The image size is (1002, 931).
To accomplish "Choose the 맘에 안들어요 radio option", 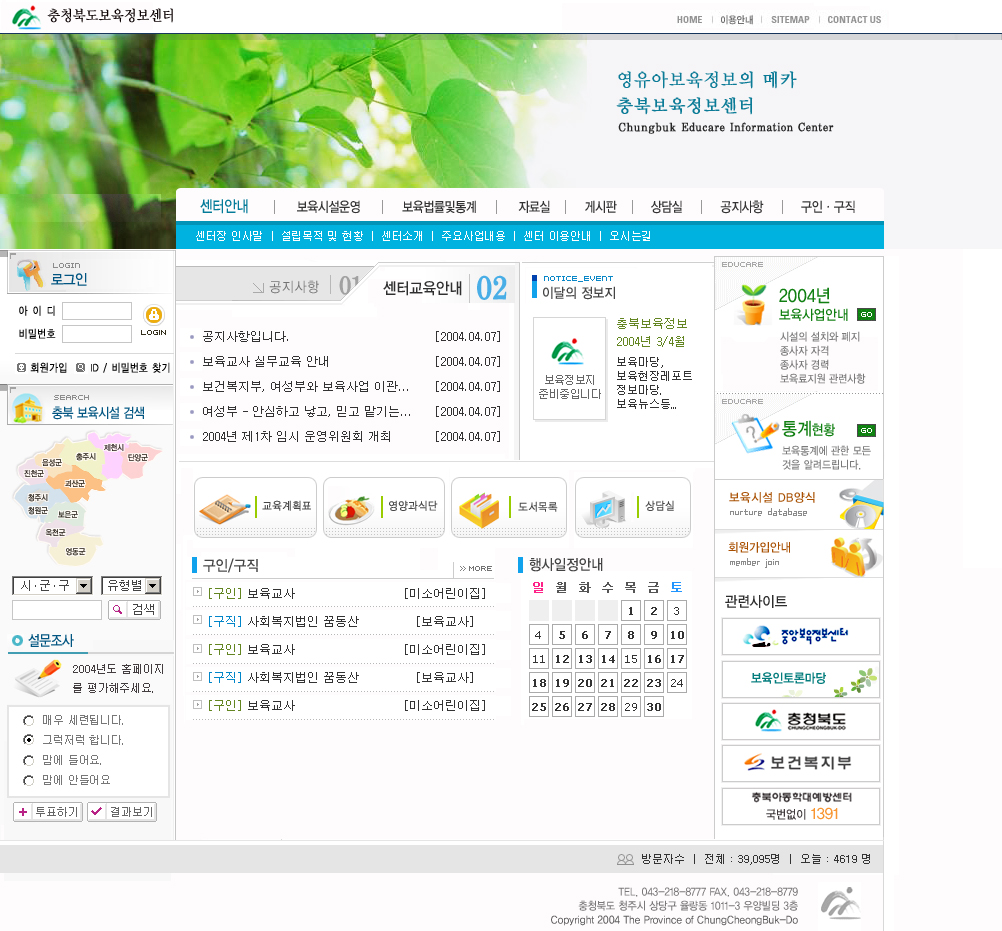I will click(29, 780).
